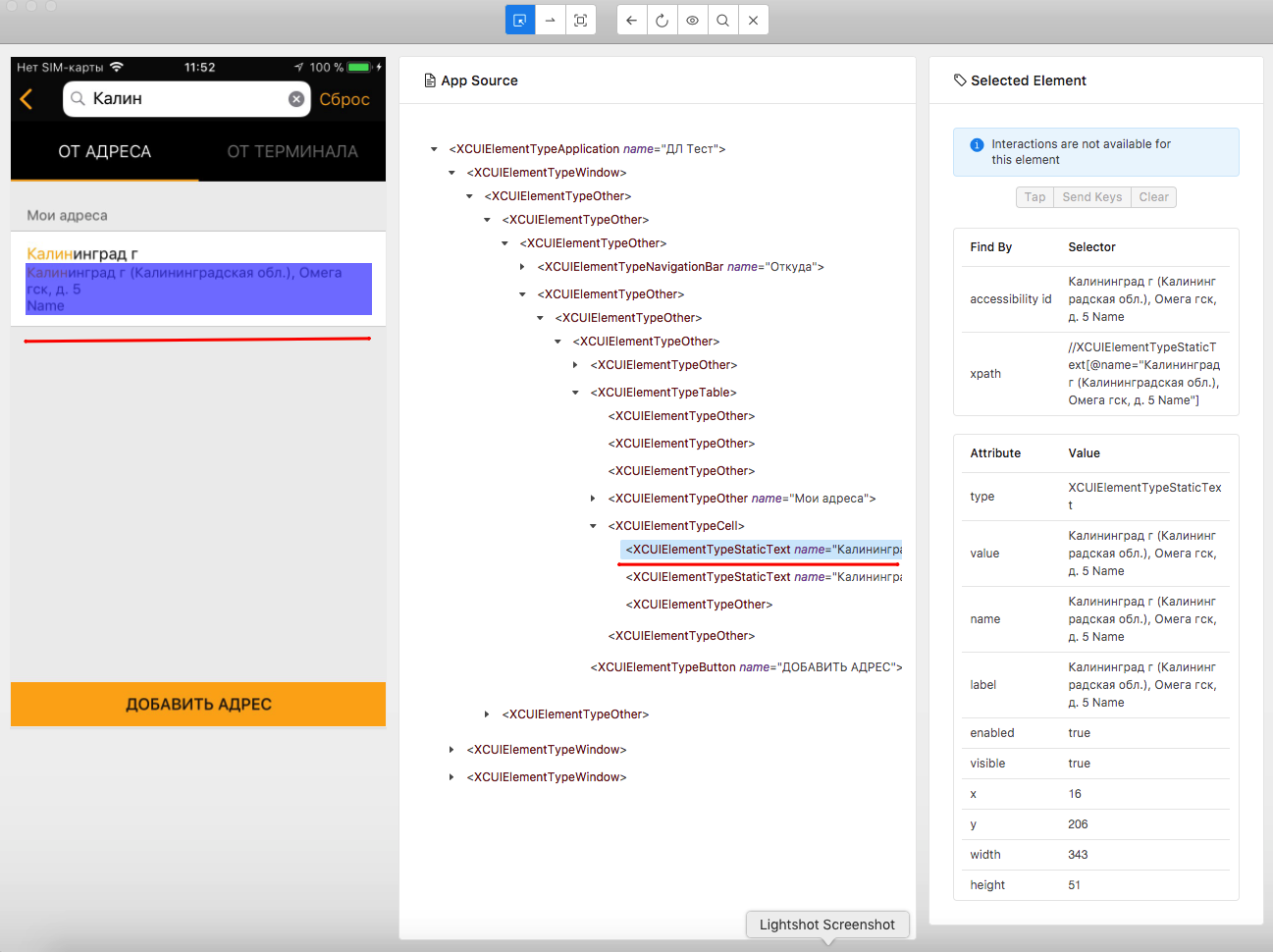1273x952 pixels.
Task: Click the App Source document icon
Action: pos(429,79)
